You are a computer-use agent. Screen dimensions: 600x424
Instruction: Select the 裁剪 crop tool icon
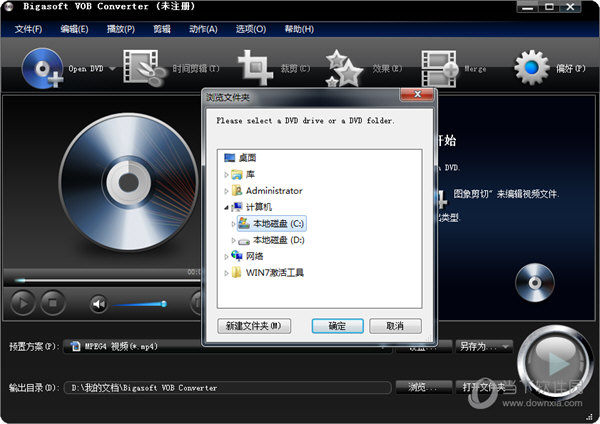[255, 67]
